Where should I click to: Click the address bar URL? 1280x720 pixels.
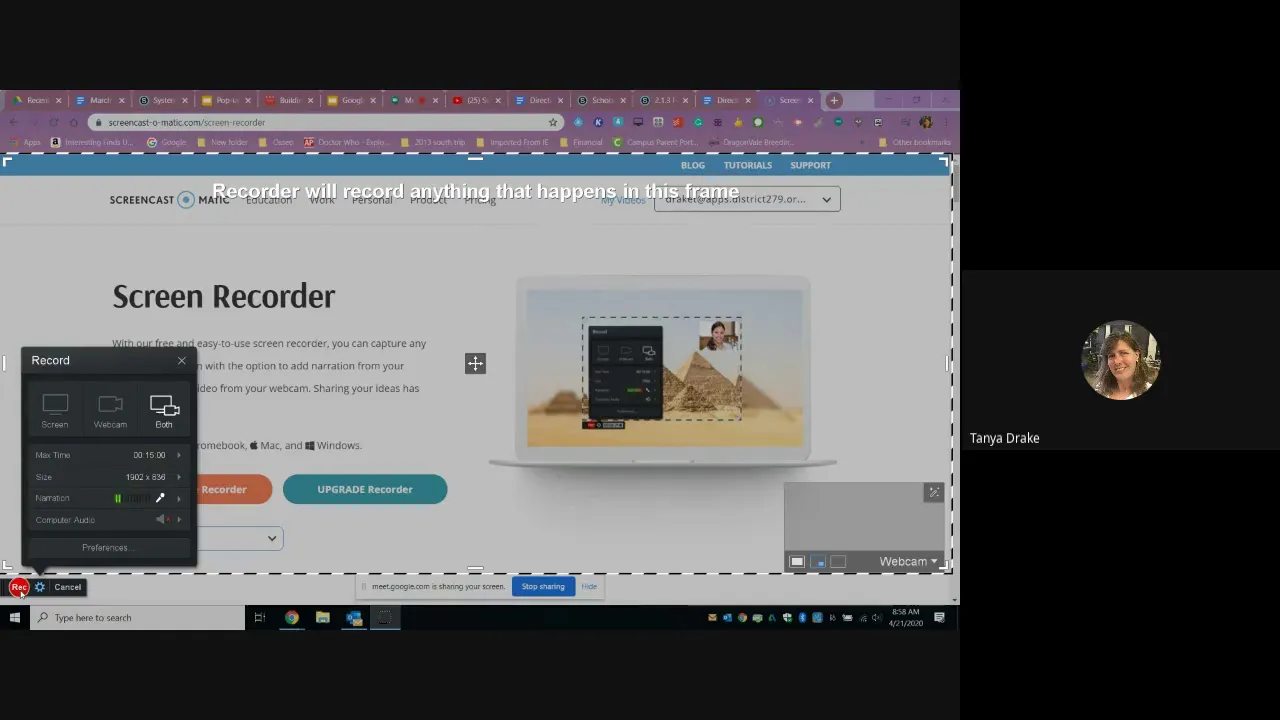[x=187, y=122]
